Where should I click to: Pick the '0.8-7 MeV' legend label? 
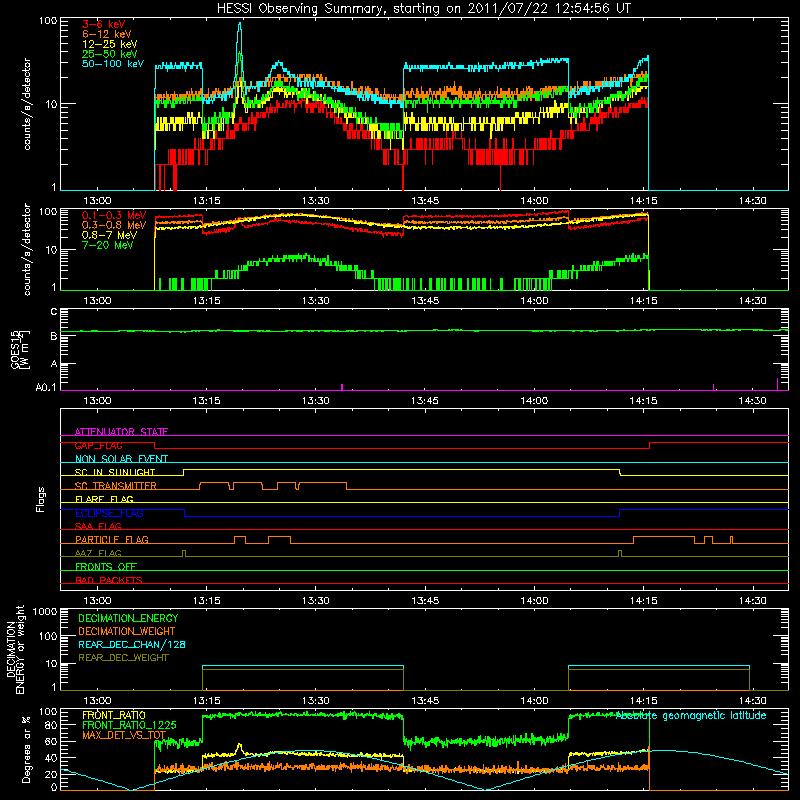pyautogui.click(x=110, y=235)
